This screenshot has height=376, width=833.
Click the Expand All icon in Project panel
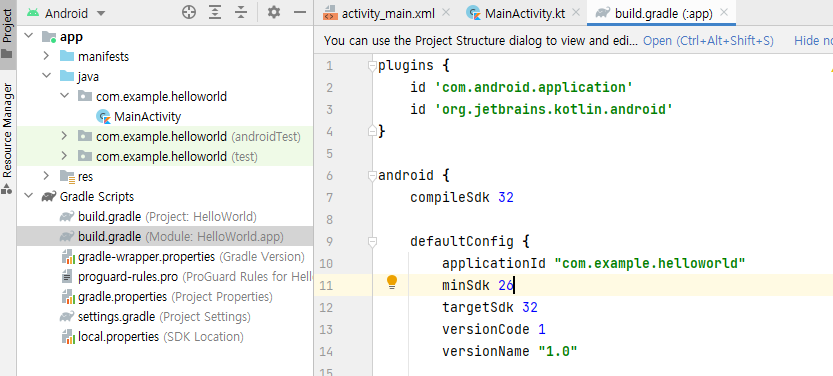[x=215, y=12]
